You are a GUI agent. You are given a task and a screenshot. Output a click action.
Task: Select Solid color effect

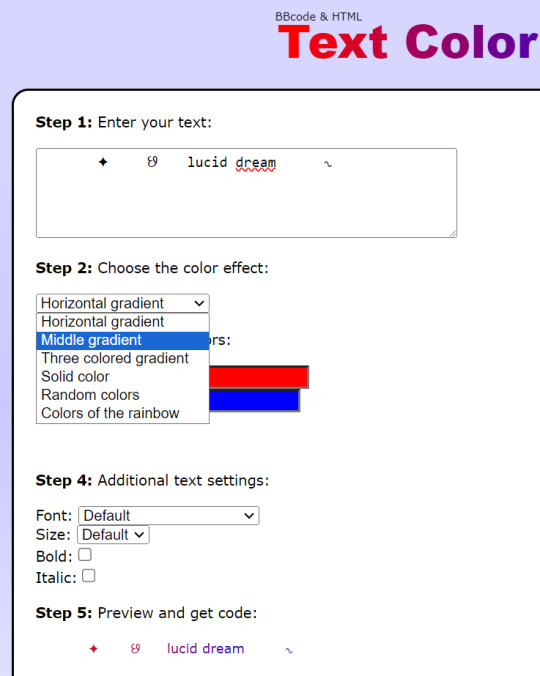123,376
